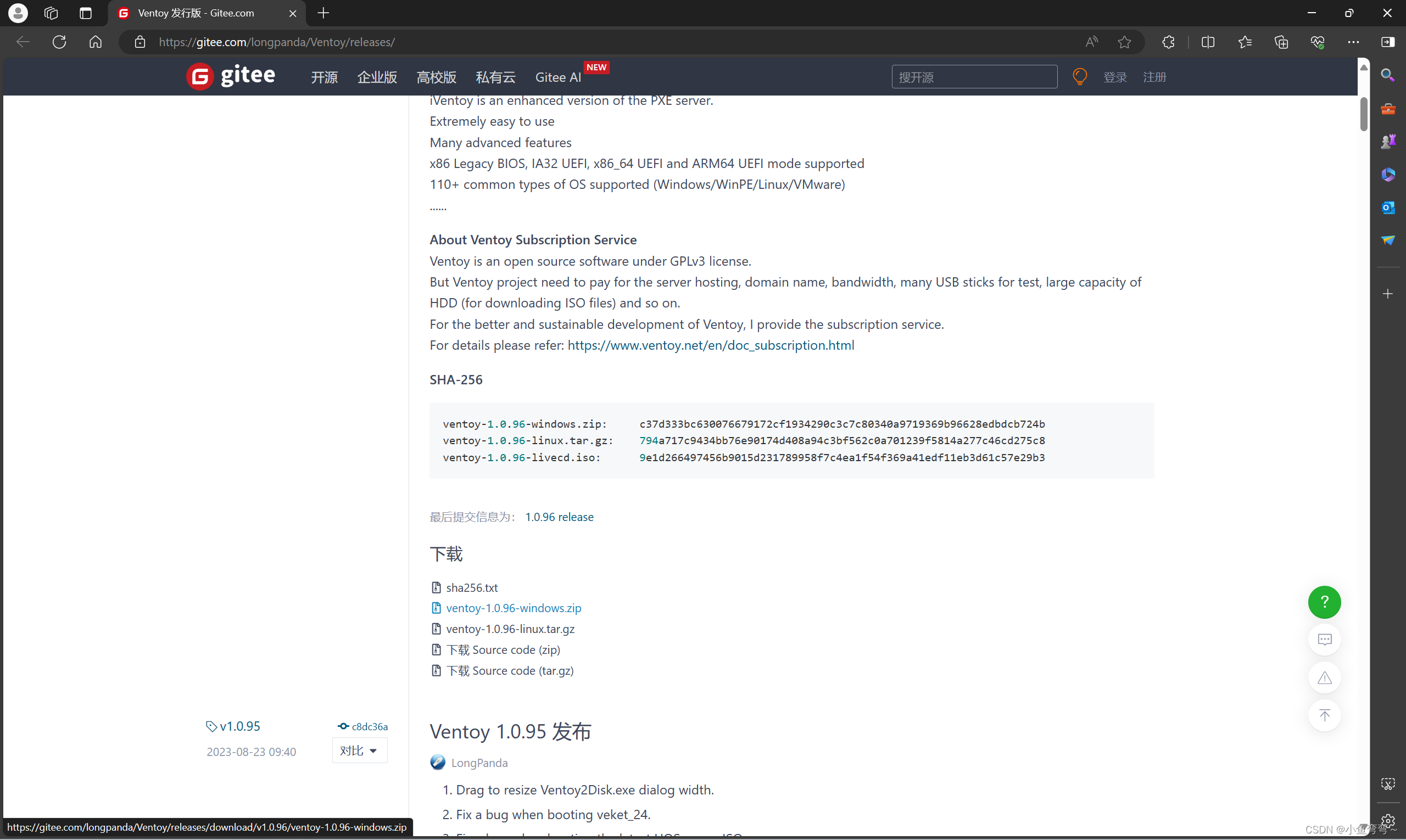Click the 登录 login link
Viewport: 1406px width, 840px height.
1115,77
